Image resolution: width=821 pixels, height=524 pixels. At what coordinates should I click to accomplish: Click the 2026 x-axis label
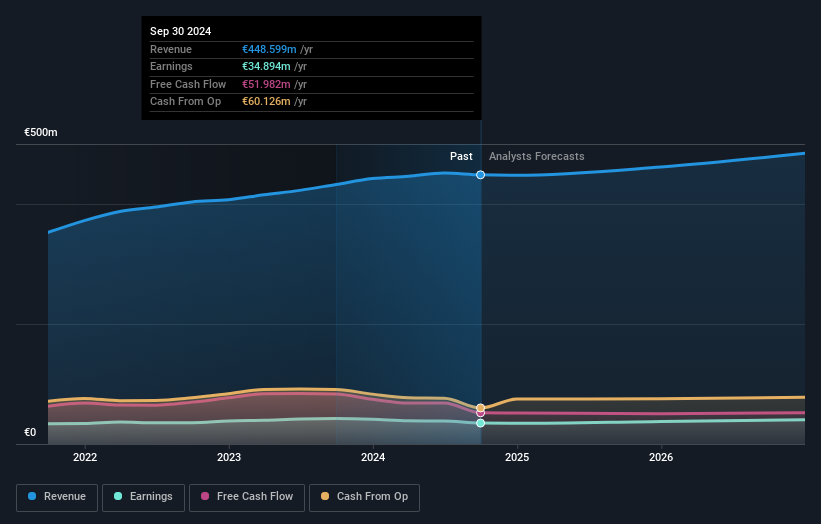[661, 457]
